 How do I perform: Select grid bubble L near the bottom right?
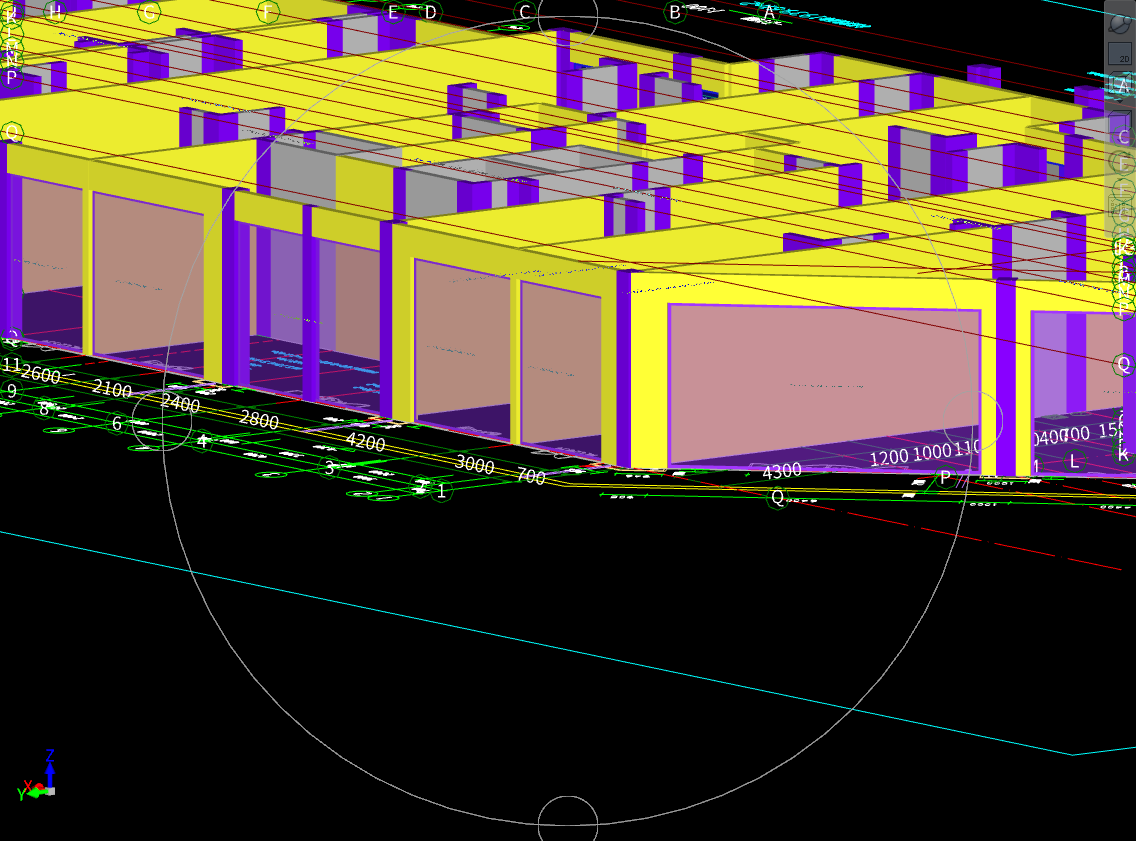point(1074,461)
